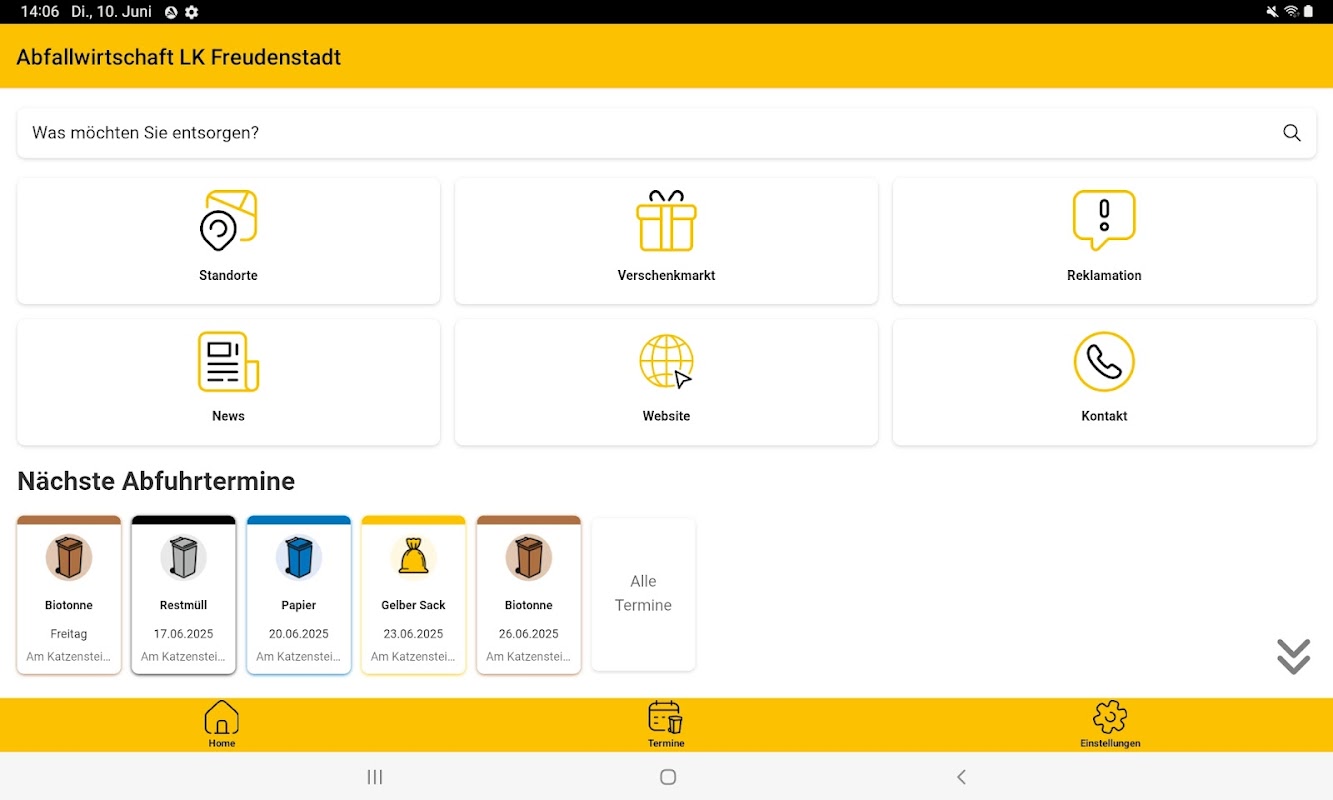Tap the Android back arrow
Image resolution: width=1333 pixels, height=800 pixels.
coord(961,777)
